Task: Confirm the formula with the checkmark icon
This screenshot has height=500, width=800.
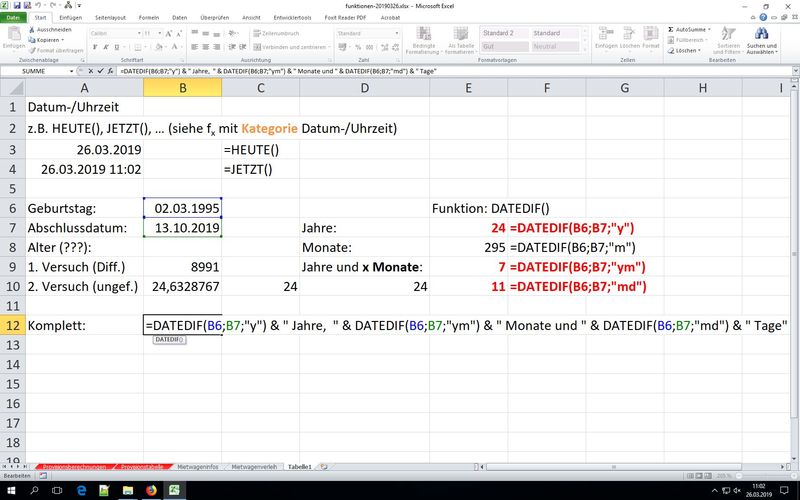Action: click(102, 73)
